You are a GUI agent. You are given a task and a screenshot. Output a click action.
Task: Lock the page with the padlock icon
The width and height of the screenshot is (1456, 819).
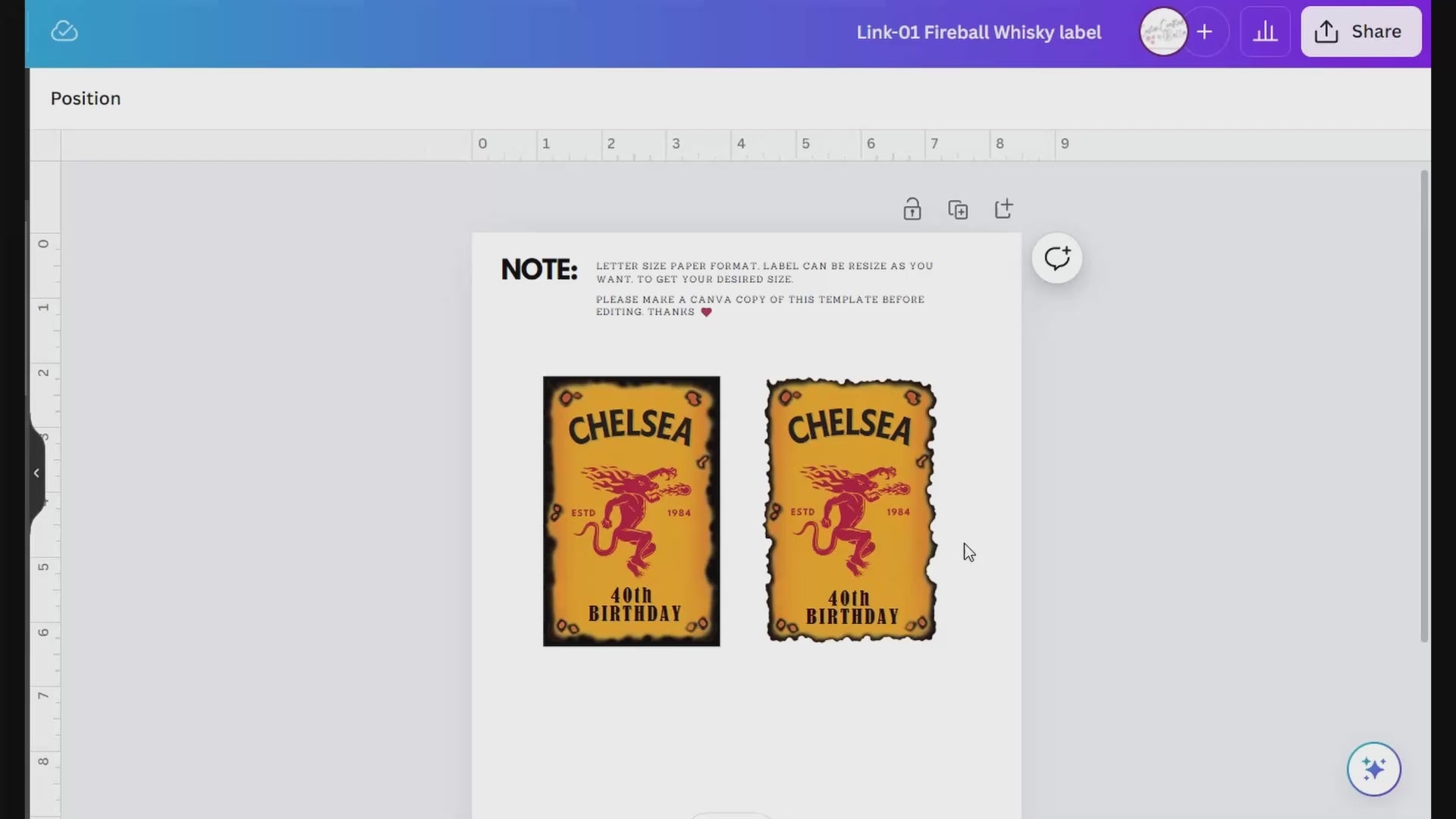tap(912, 209)
